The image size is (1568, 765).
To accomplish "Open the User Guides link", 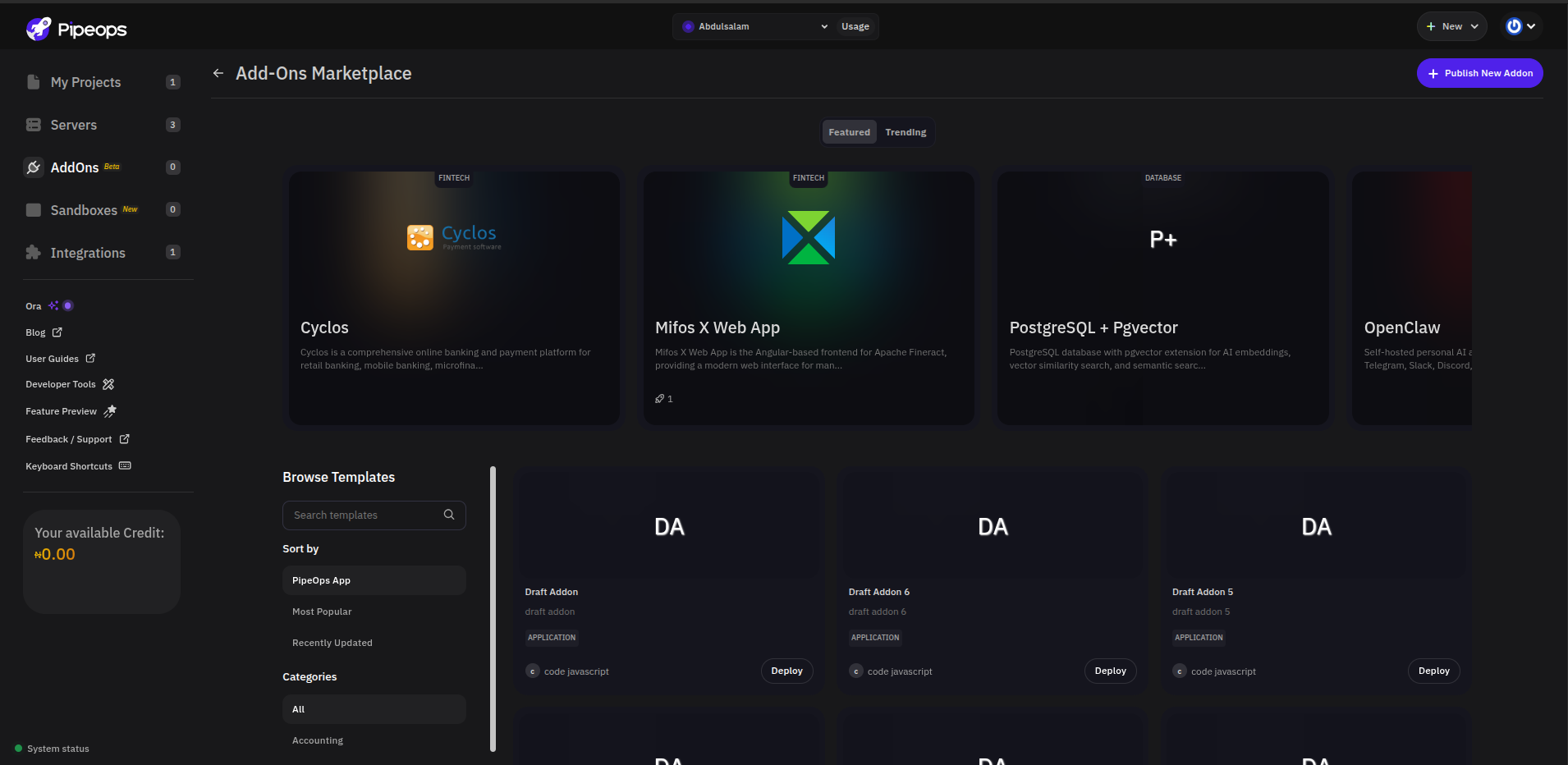I will click(x=61, y=359).
